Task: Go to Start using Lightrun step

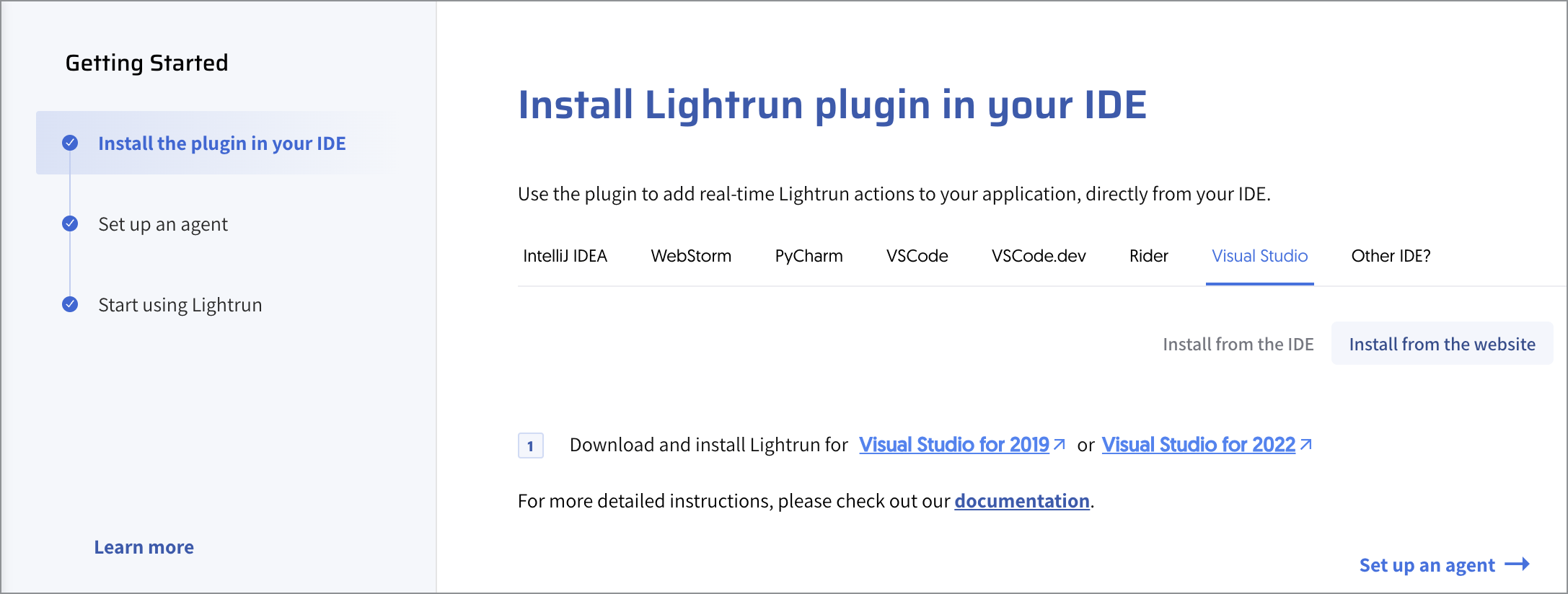Action: pos(180,305)
